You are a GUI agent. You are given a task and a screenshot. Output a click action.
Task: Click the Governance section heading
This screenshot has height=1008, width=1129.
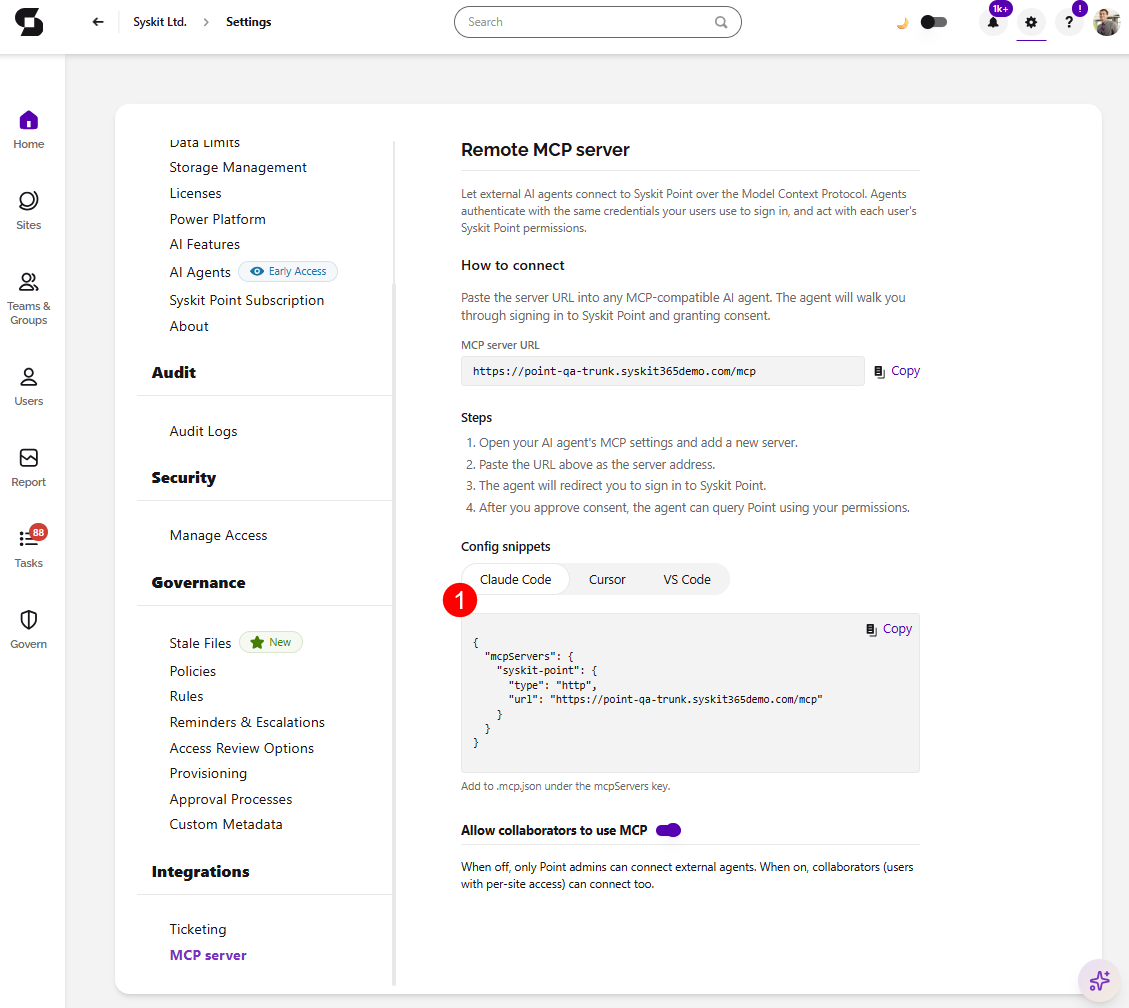tap(199, 582)
